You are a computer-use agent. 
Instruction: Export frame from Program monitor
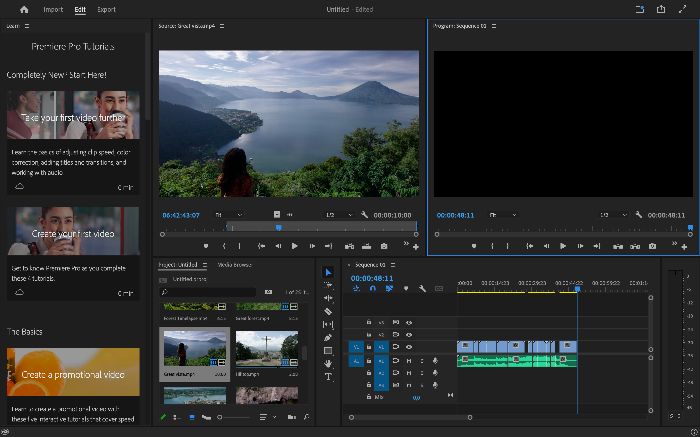coord(653,246)
